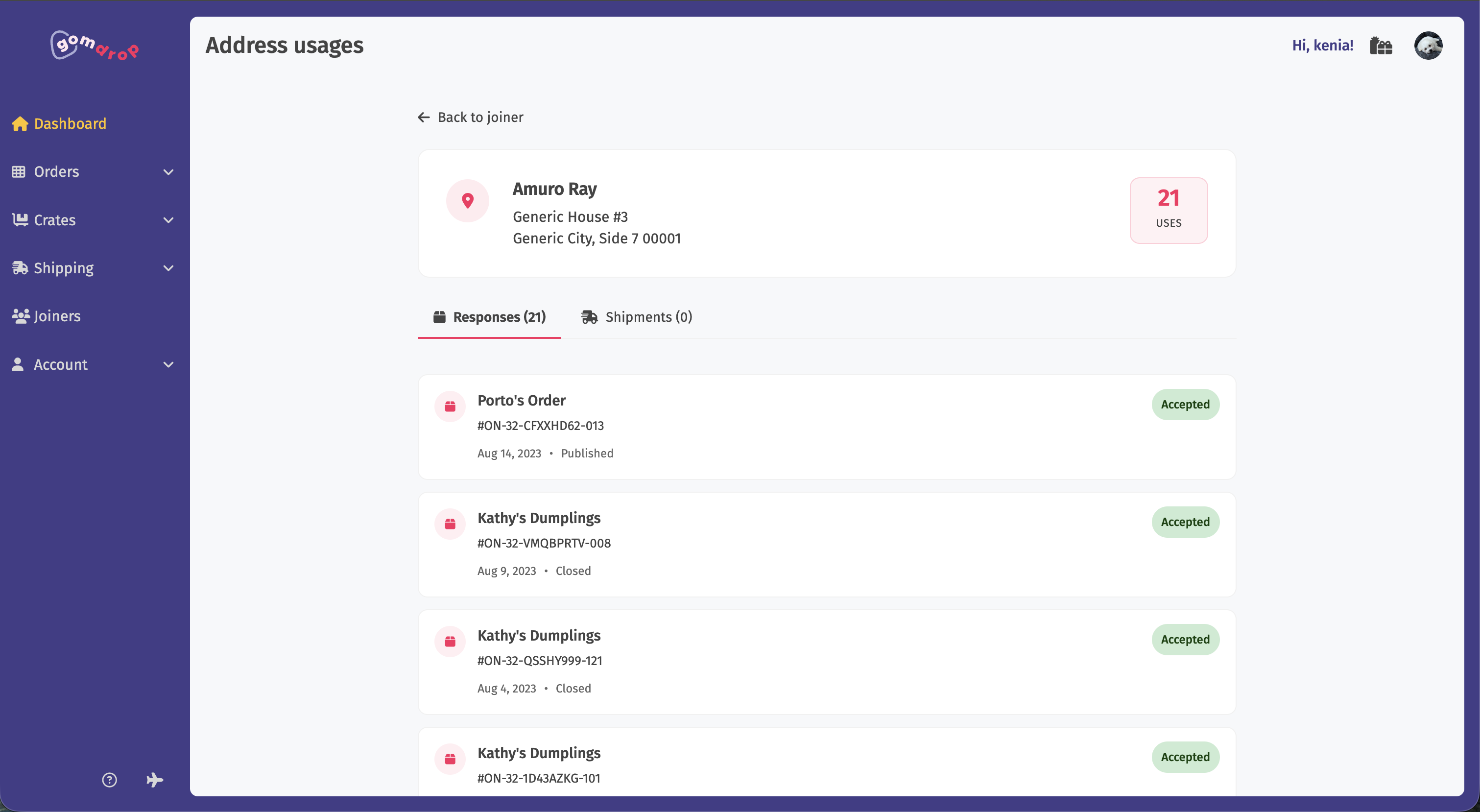
Task: Click Accepted badge on order VMQBPRTV-008
Action: tap(1185, 522)
